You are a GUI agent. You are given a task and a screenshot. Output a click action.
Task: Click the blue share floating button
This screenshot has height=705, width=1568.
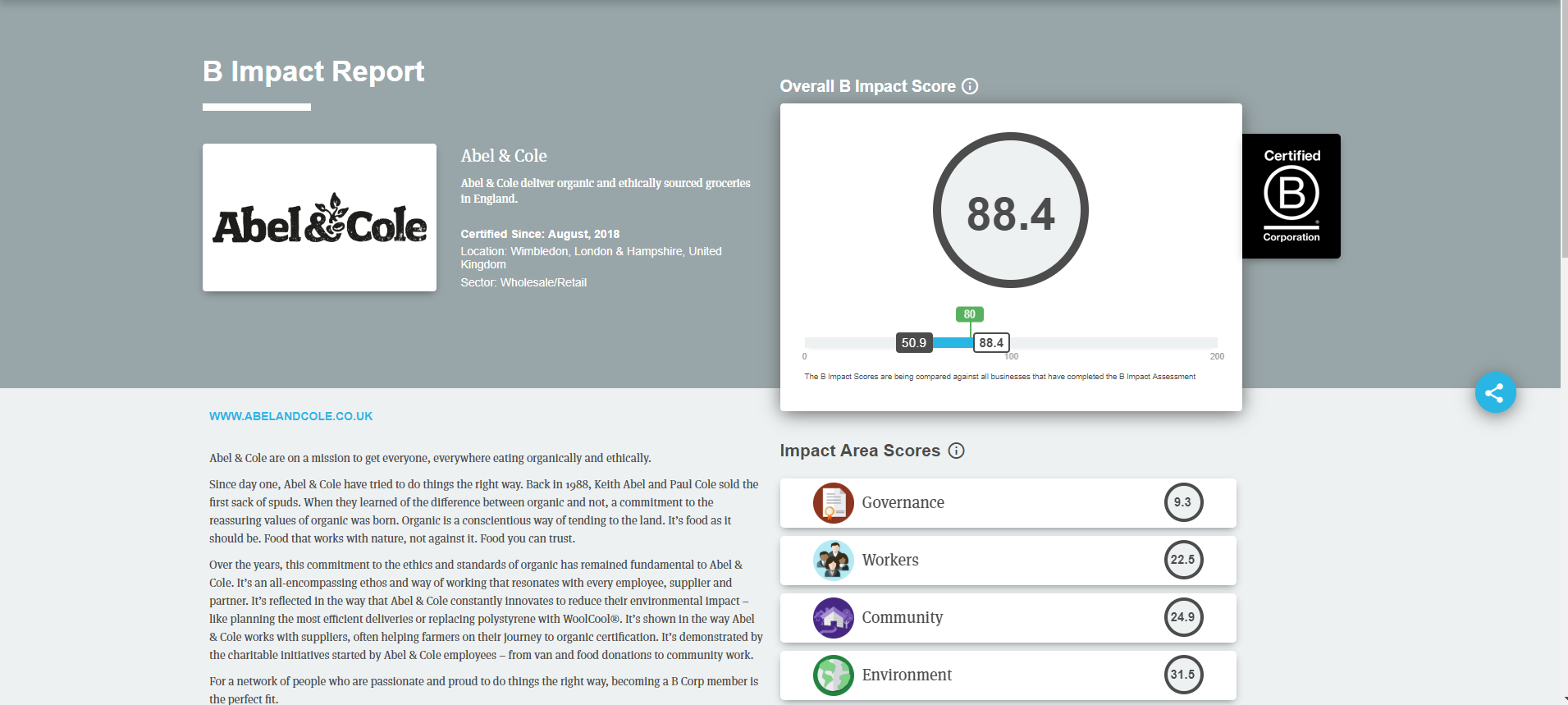(1494, 393)
